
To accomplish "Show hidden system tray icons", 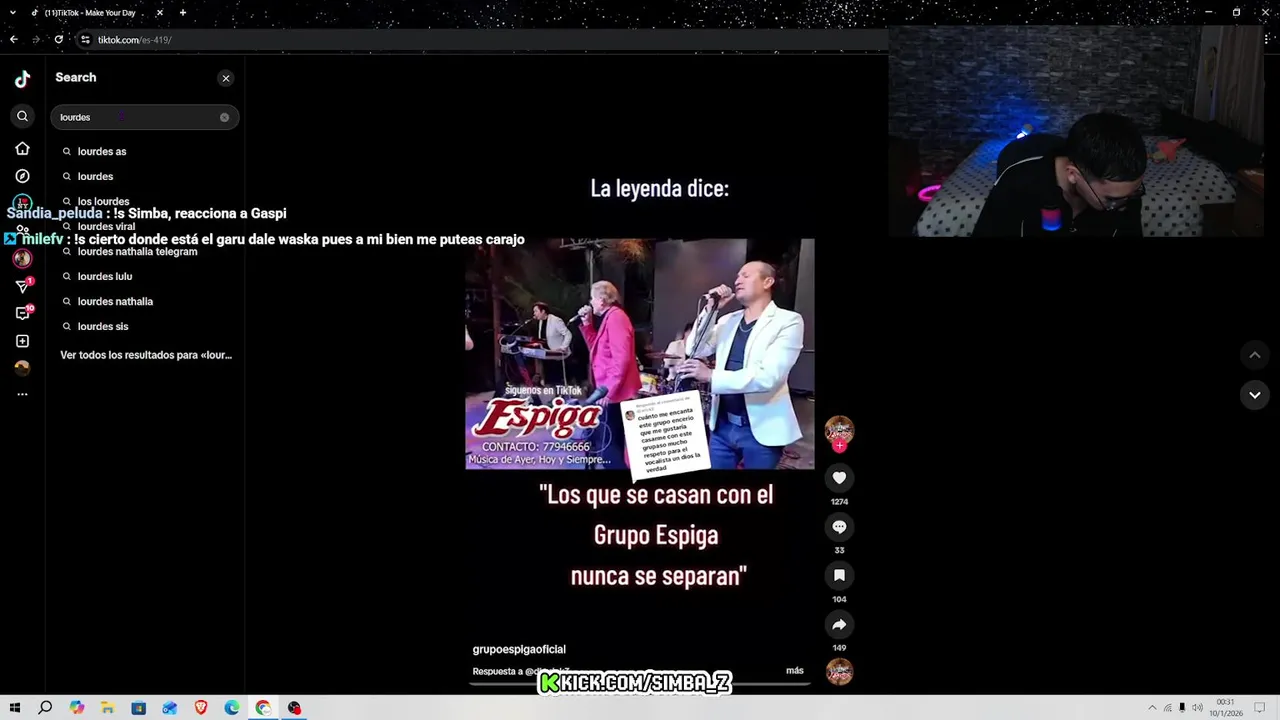I will click(x=1152, y=708).
